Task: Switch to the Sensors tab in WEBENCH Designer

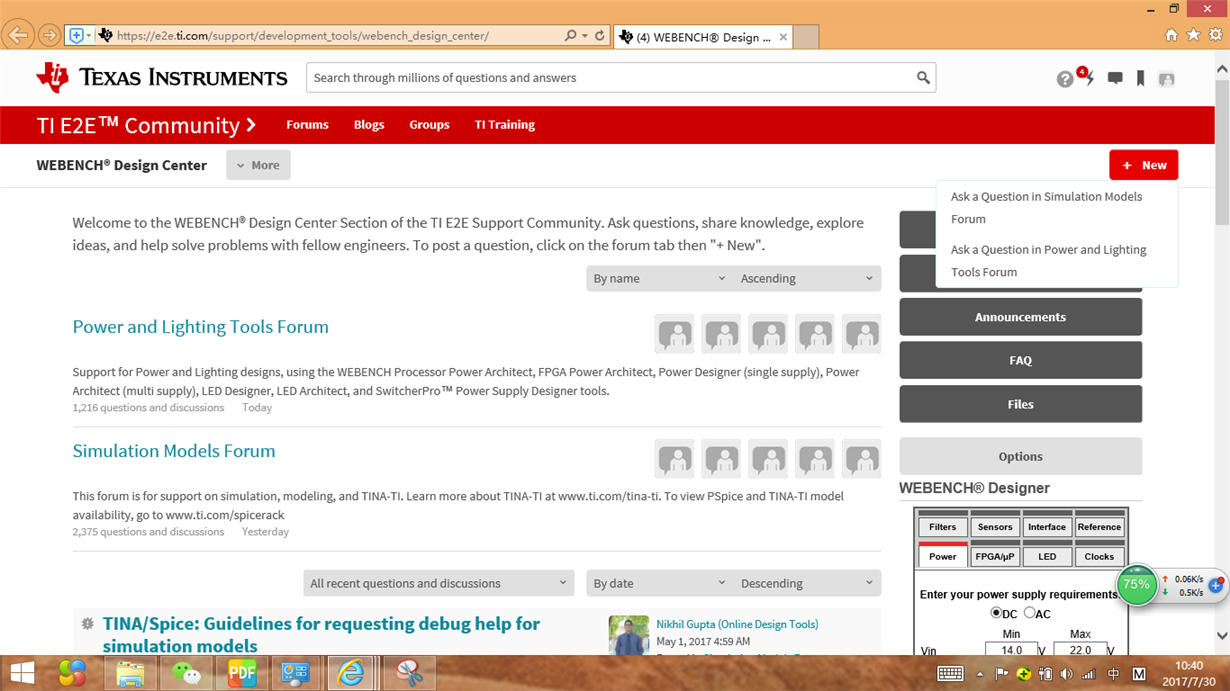Action: (995, 527)
